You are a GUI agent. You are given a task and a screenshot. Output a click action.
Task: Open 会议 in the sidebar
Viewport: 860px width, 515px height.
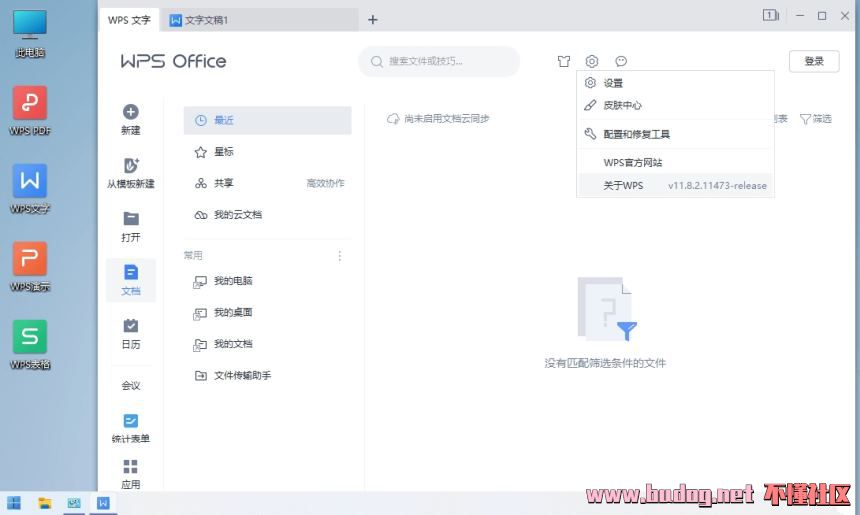[131, 386]
